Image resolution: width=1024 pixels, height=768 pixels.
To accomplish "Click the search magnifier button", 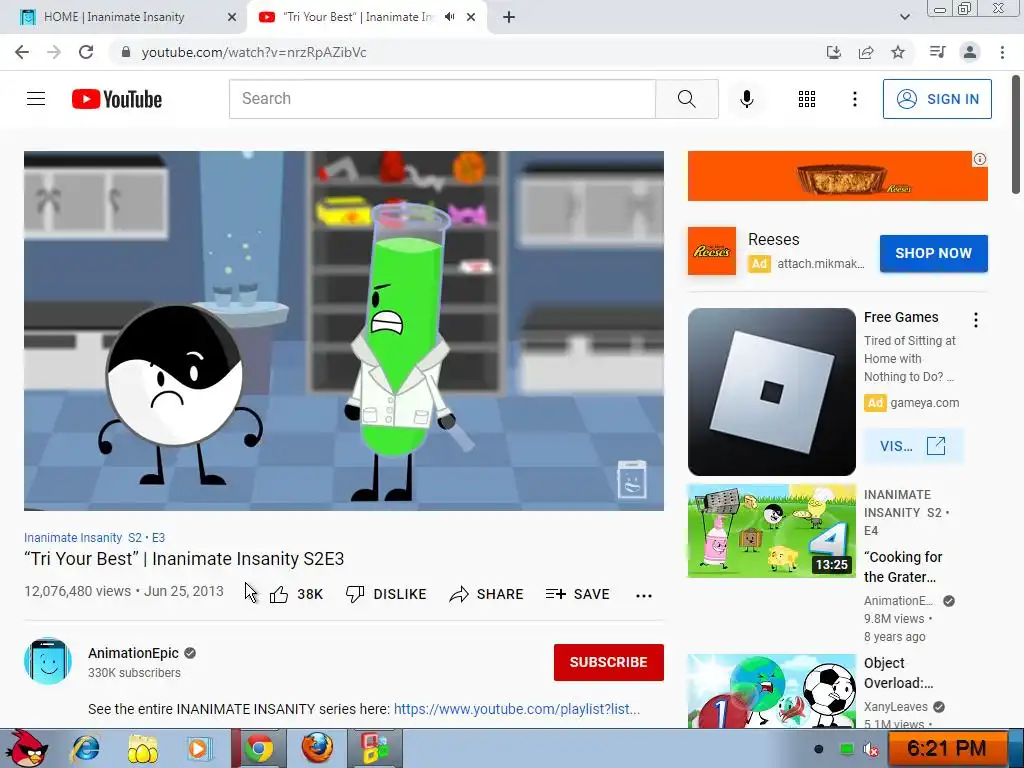I will point(686,99).
